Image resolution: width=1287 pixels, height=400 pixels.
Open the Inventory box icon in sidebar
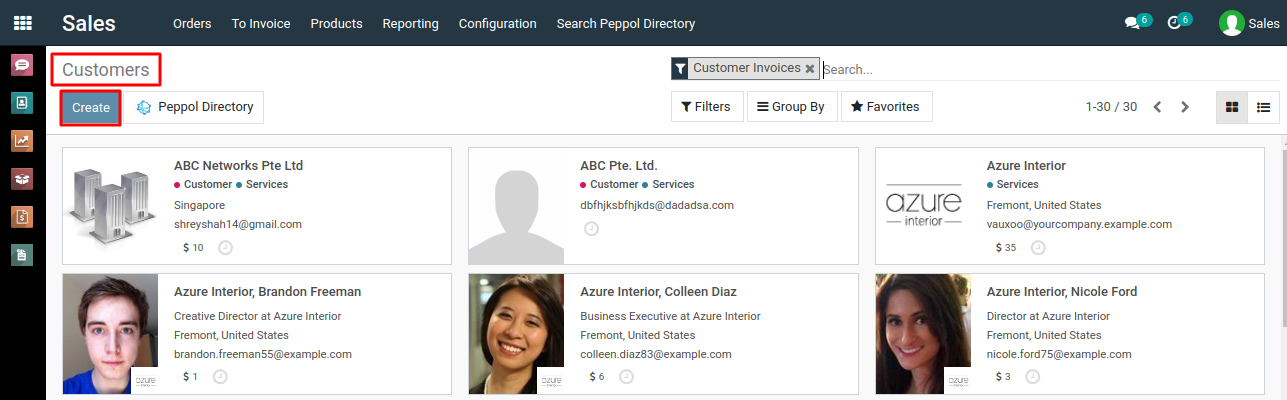coord(22,178)
